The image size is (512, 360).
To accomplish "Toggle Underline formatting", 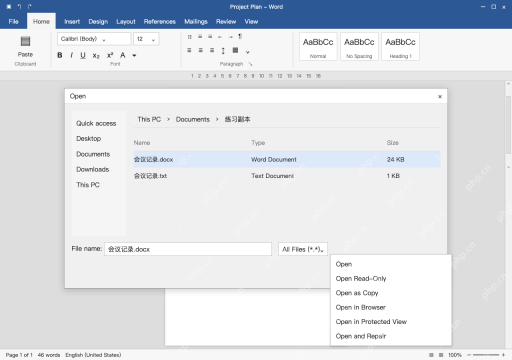I will pyautogui.click(x=83, y=55).
